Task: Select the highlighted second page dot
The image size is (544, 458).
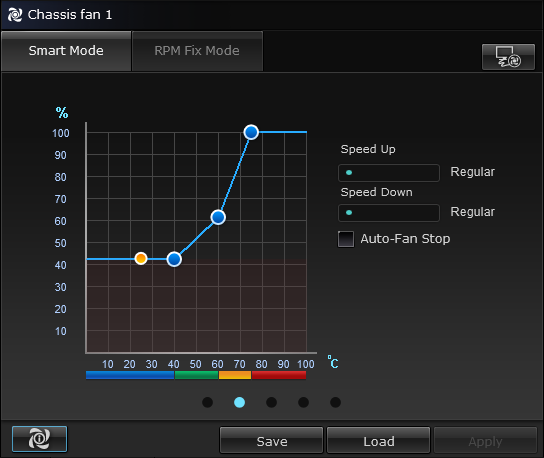Action: pyautogui.click(x=239, y=402)
